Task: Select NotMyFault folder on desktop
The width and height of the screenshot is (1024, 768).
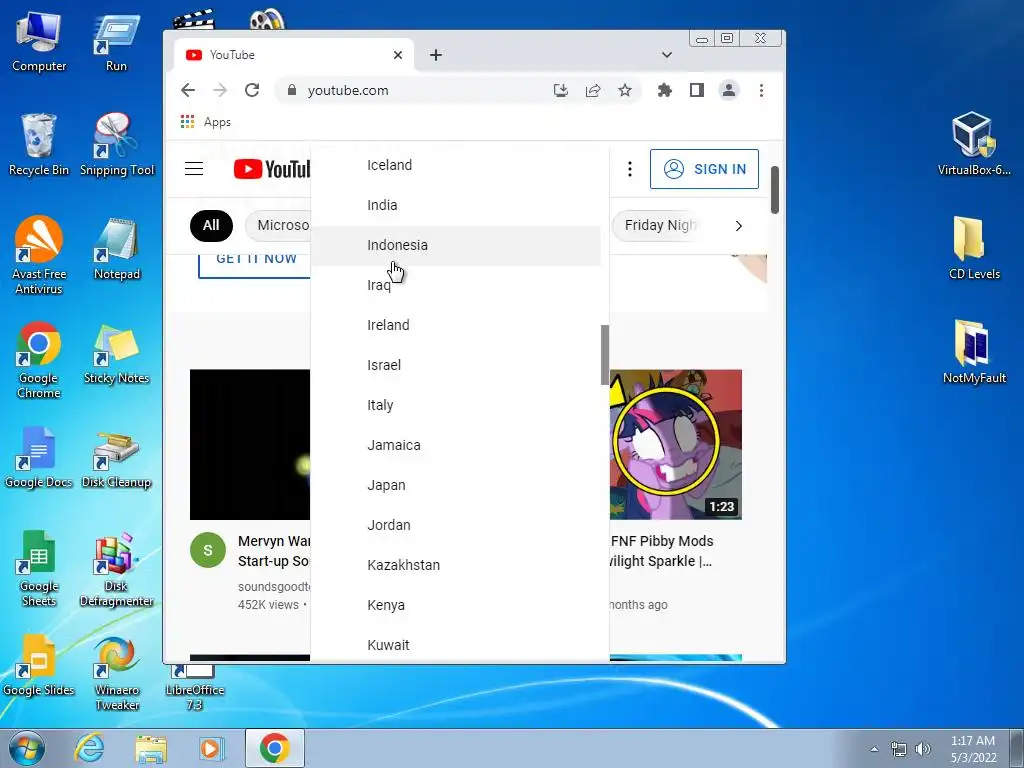Action: pyautogui.click(x=974, y=352)
